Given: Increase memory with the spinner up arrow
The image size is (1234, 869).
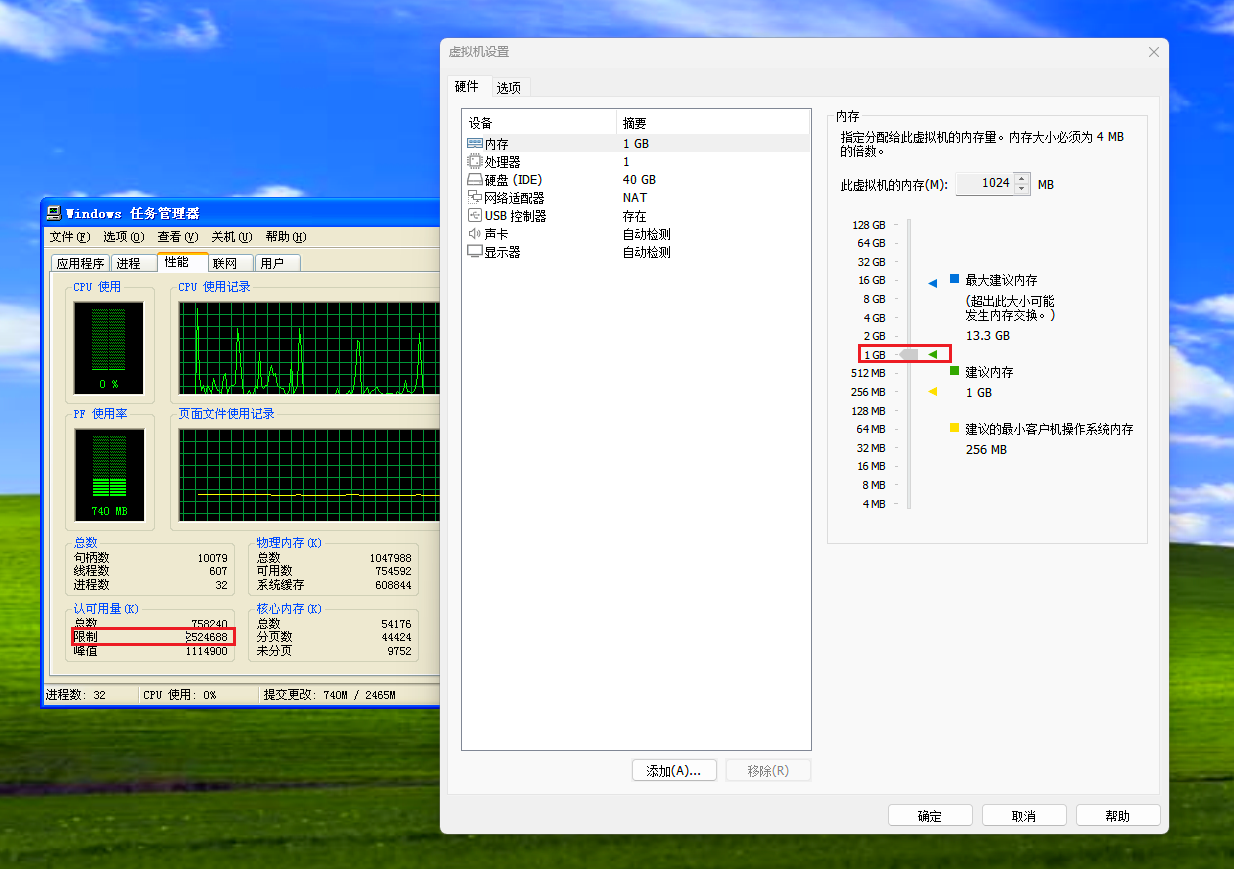Looking at the screenshot, I should tap(1021, 179).
